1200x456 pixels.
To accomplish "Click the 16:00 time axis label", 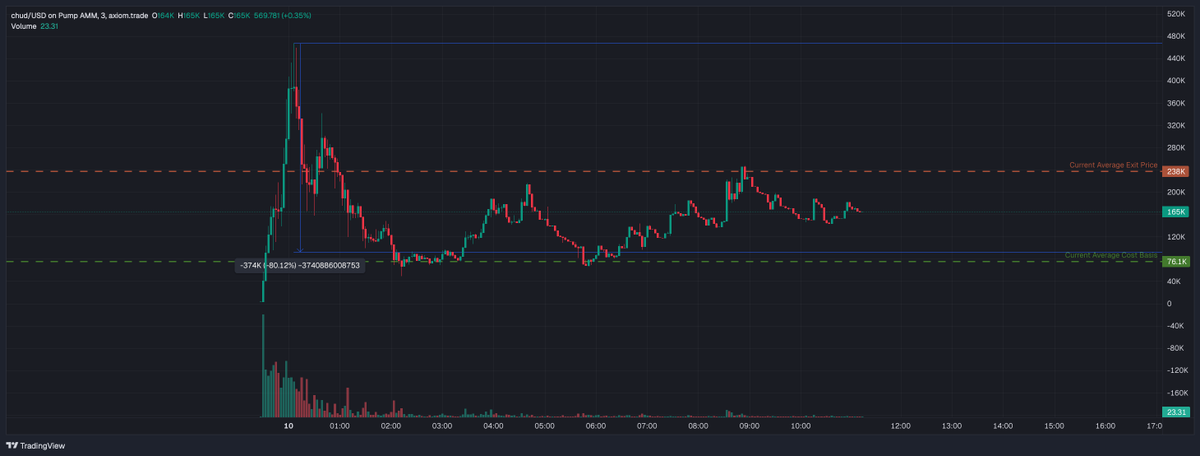I will tap(1105, 426).
